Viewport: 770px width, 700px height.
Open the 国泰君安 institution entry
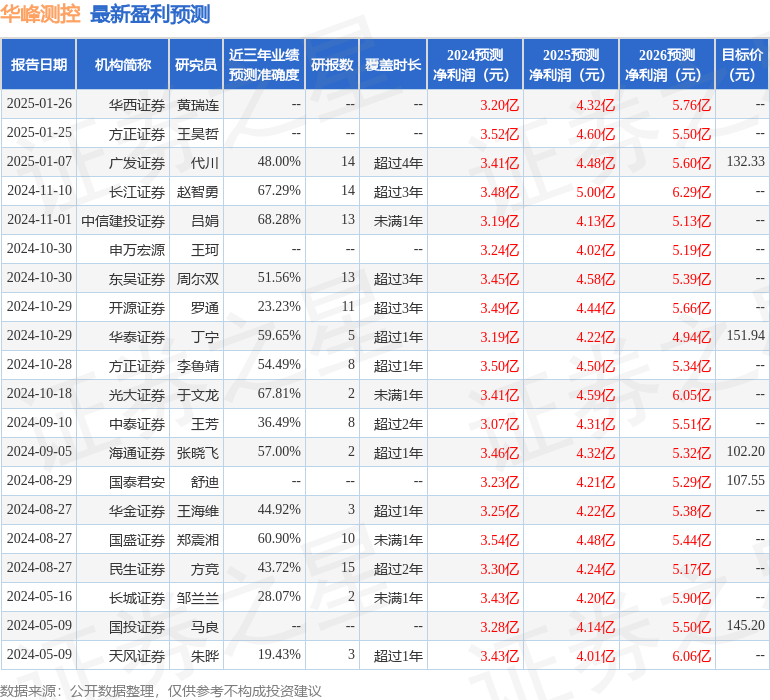tap(137, 481)
